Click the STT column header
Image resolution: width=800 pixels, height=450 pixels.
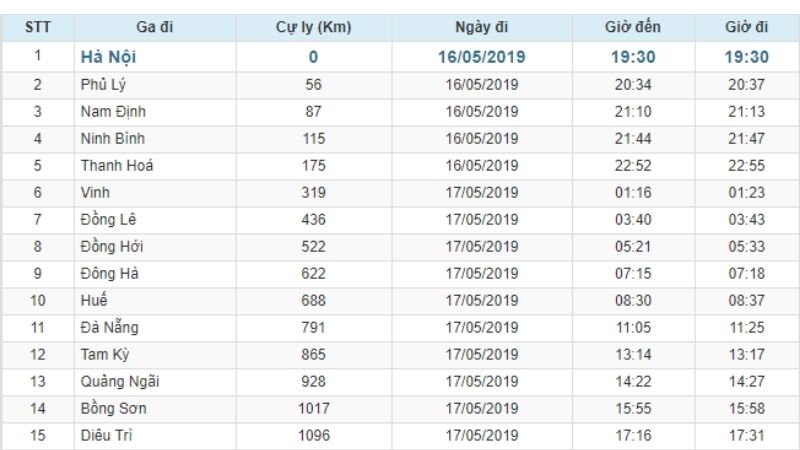coord(38,27)
